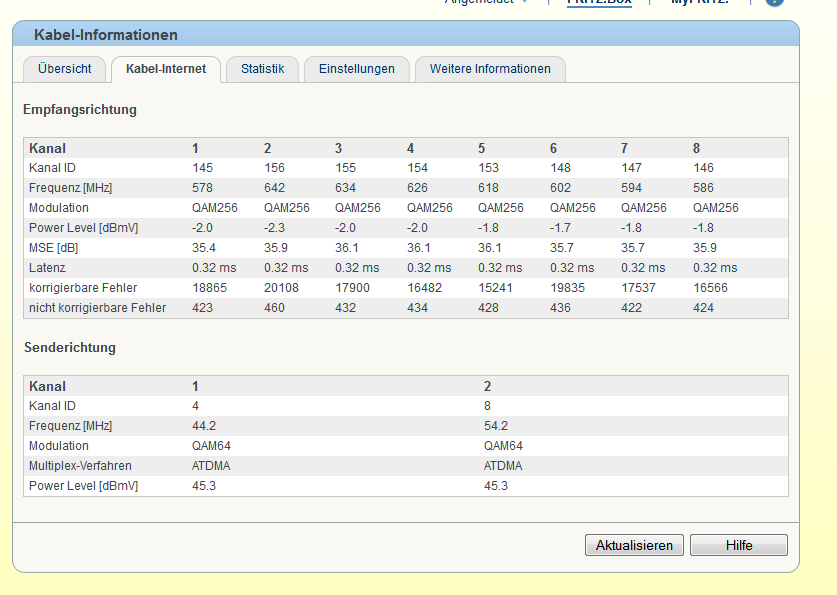
Task: Switch to the Übersicht tab
Action: tap(65, 69)
